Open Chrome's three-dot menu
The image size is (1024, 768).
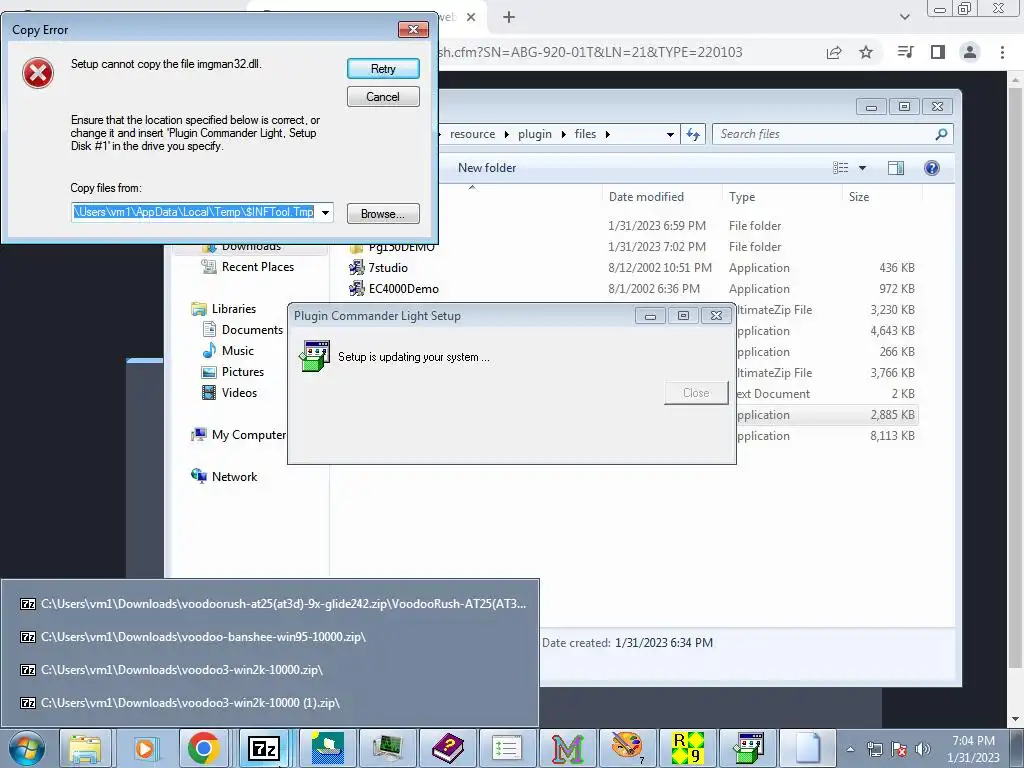click(x=1002, y=52)
